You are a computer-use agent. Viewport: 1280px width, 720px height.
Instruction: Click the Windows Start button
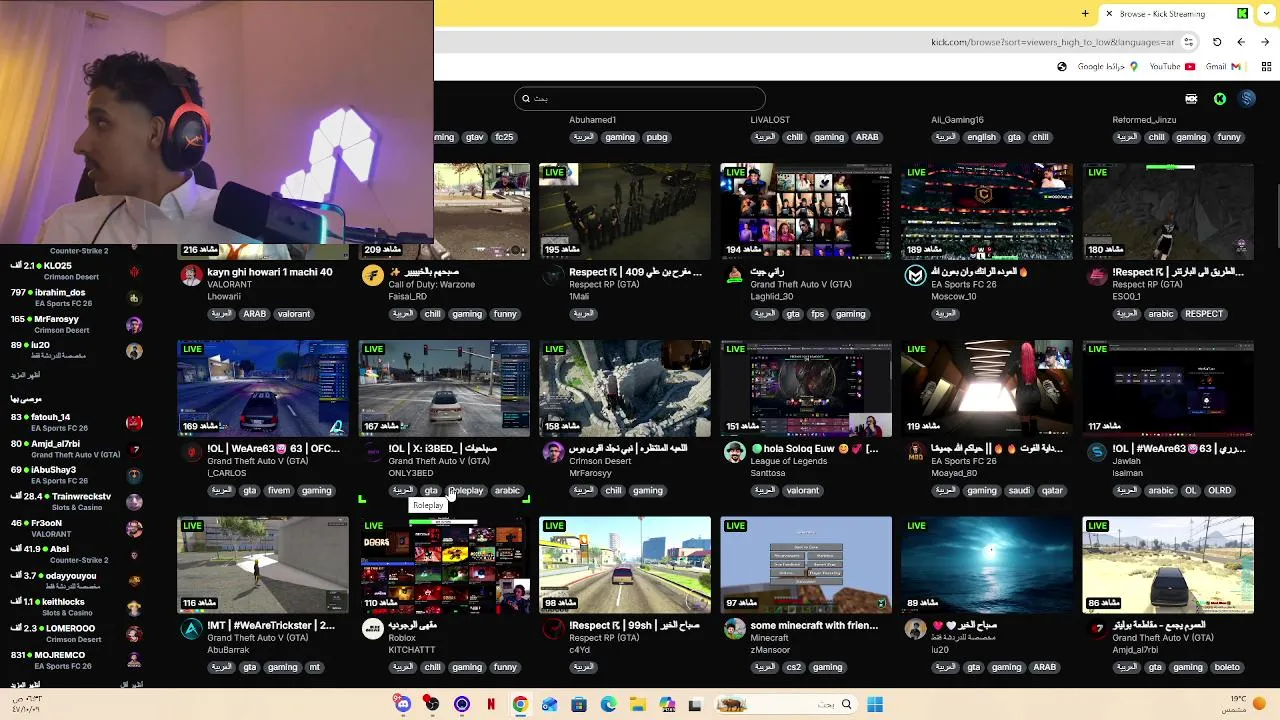875,704
